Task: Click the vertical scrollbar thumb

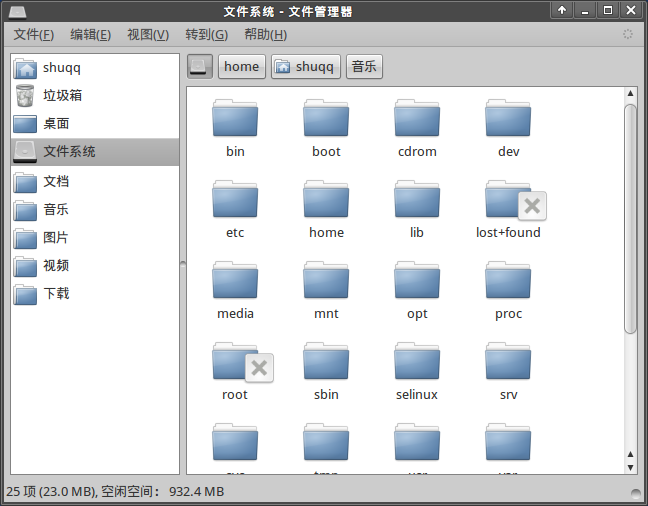Action: pyautogui.click(x=630, y=219)
